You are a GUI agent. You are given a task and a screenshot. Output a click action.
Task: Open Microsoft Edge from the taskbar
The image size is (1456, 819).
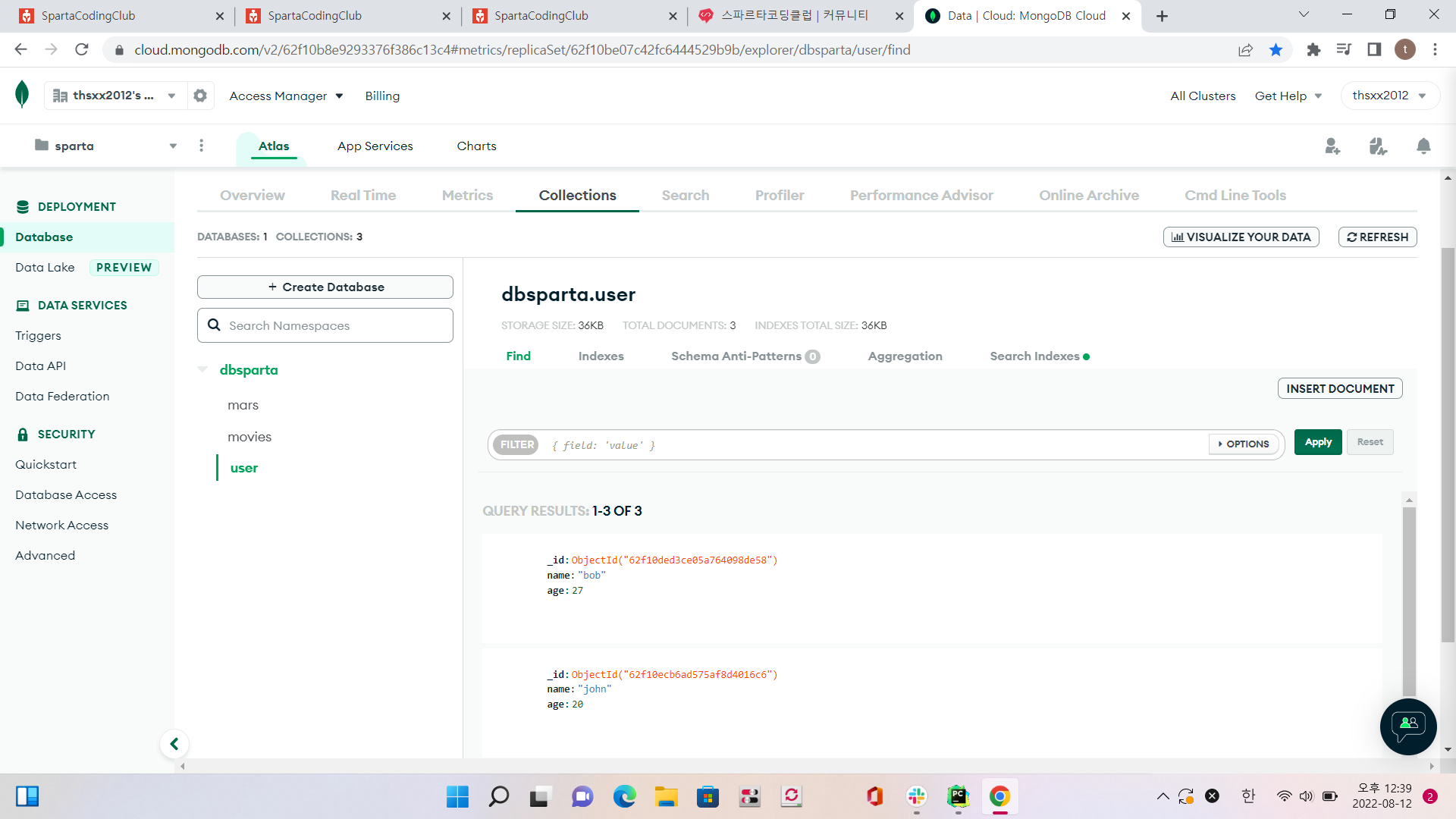coord(624,796)
